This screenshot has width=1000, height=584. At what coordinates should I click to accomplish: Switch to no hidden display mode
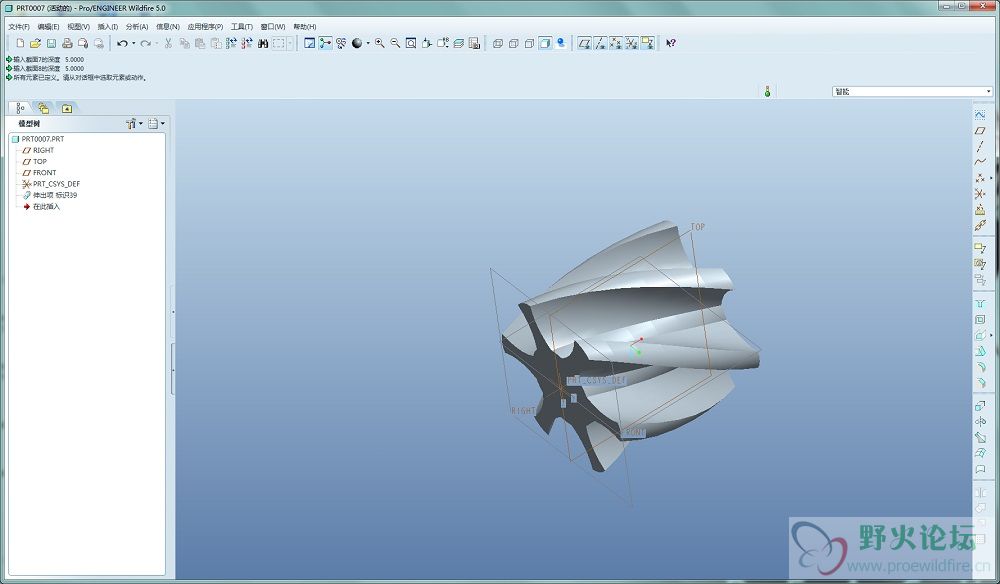coord(529,43)
